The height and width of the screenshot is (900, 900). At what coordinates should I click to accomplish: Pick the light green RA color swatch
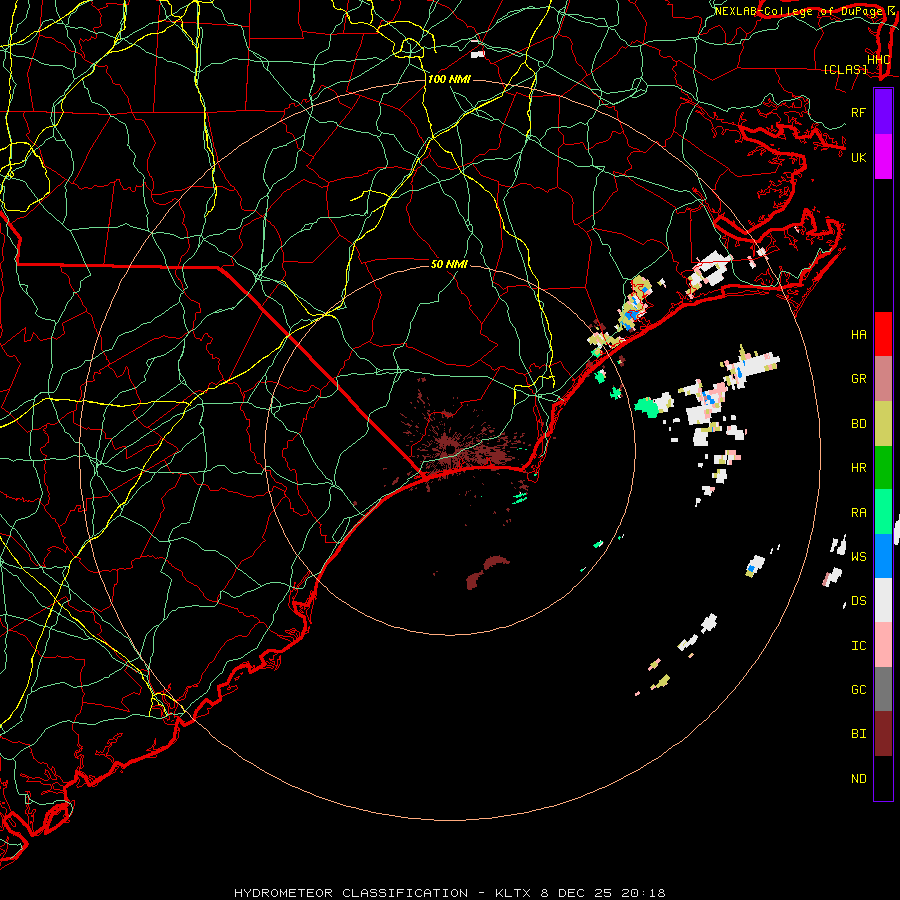[883, 512]
